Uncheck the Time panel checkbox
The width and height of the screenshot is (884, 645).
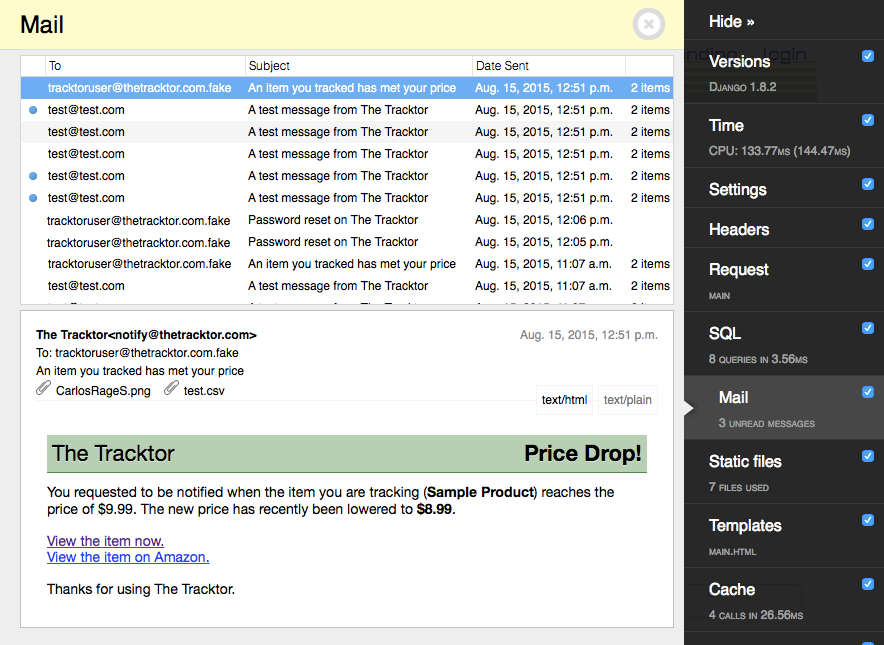click(x=868, y=120)
